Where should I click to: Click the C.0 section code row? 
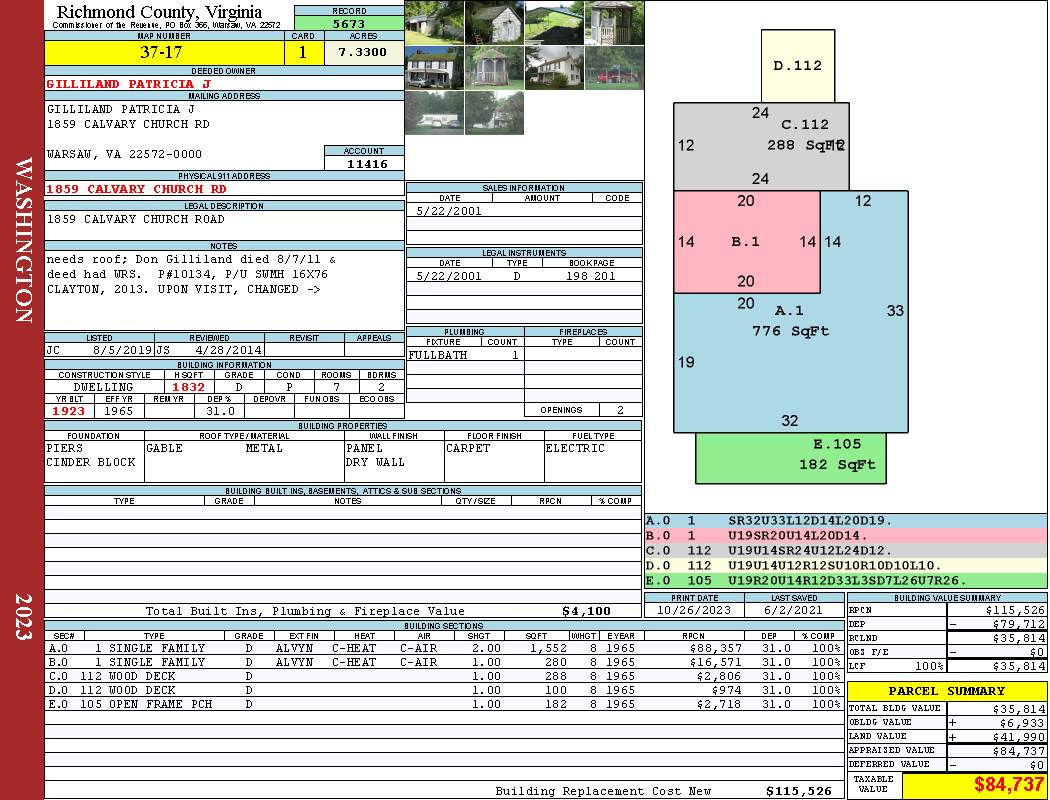click(845, 550)
